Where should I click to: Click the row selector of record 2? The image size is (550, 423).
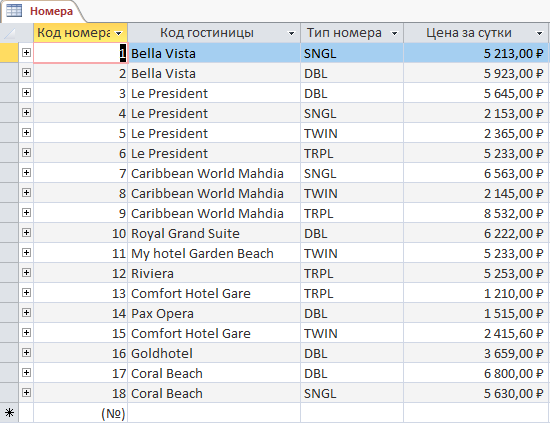click(9, 73)
